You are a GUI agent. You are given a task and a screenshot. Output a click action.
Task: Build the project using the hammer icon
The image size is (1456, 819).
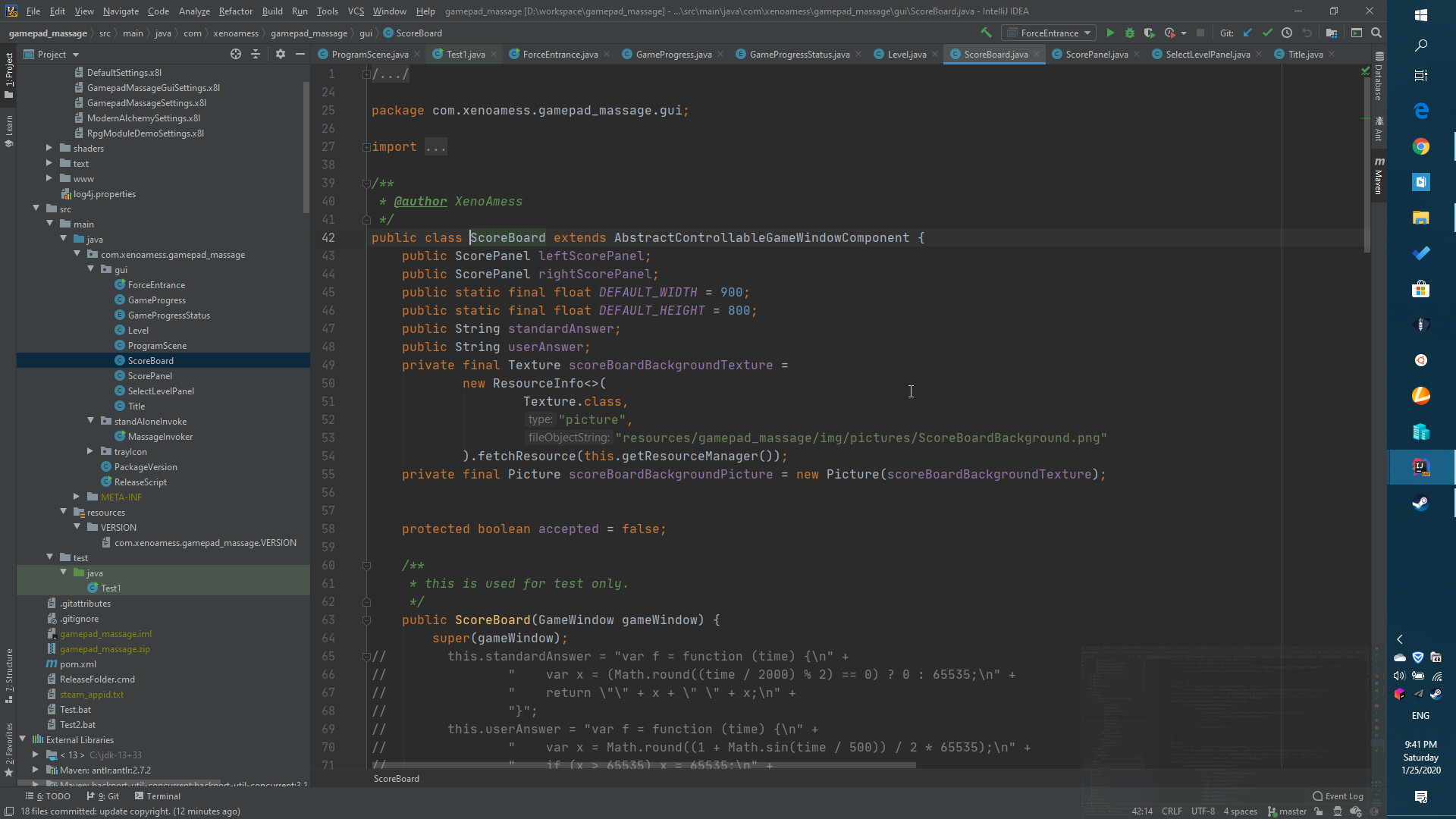point(986,33)
